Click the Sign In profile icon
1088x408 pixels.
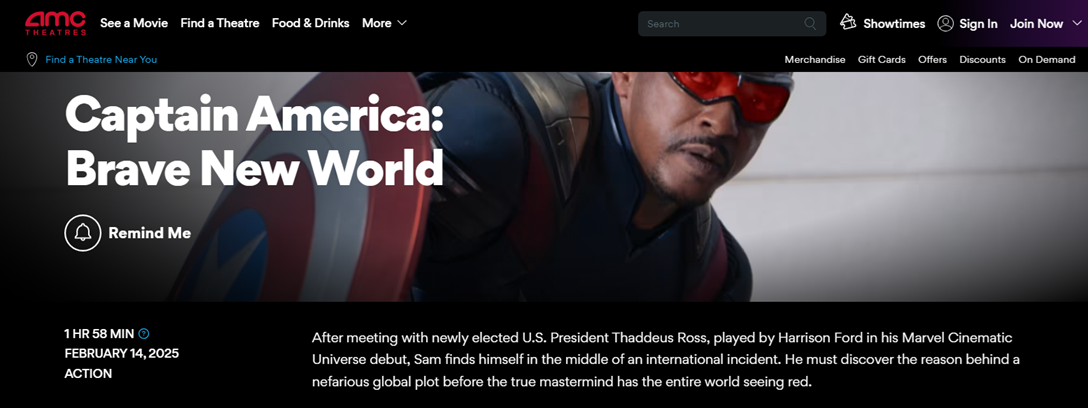(945, 24)
